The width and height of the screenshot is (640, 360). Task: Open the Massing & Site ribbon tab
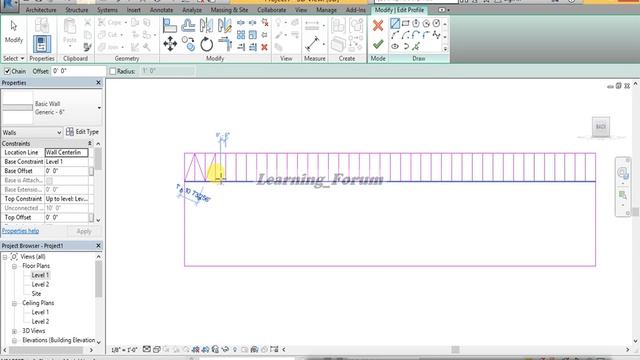(x=229, y=10)
